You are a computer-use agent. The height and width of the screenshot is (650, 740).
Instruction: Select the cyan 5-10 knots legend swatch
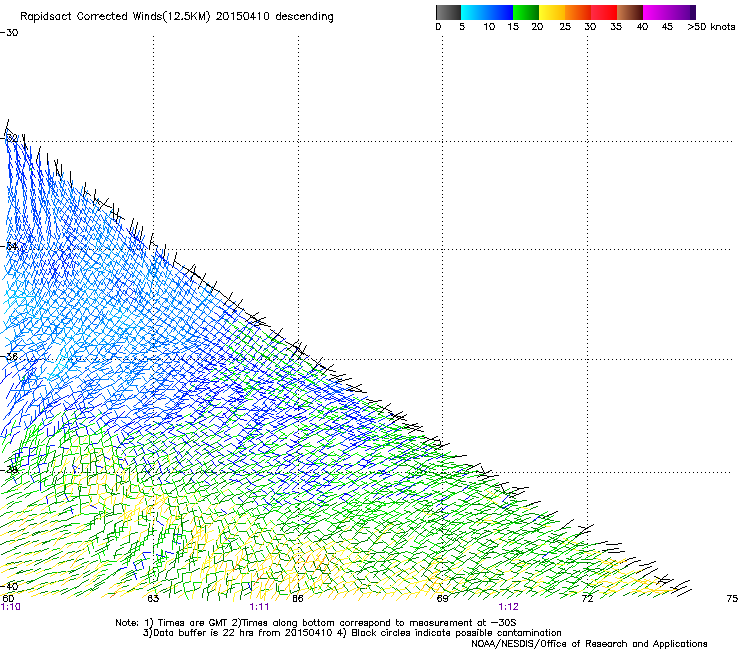click(x=474, y=12)
